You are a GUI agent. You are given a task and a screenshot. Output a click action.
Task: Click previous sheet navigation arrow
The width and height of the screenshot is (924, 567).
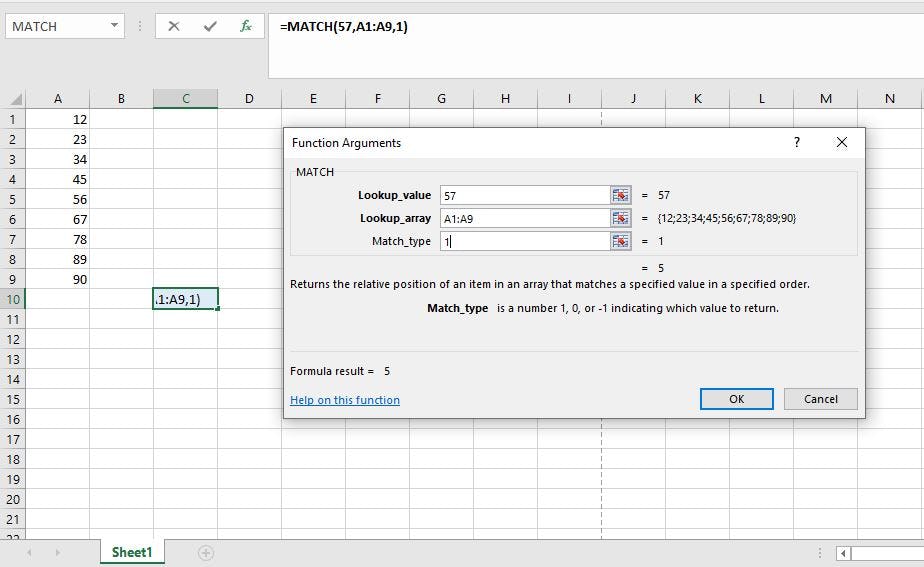(29, 553)
